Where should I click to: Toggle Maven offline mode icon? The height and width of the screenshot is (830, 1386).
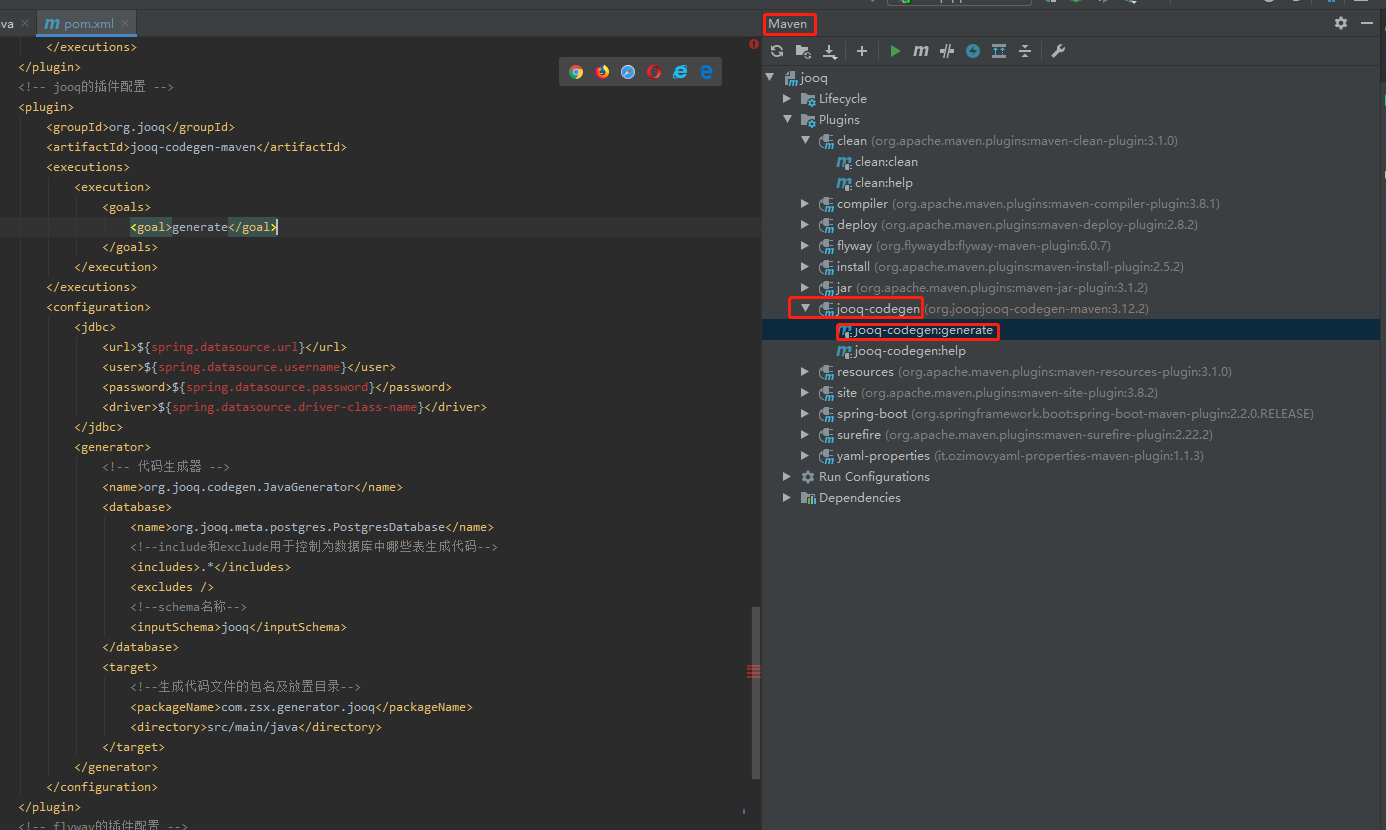point(973,51)
